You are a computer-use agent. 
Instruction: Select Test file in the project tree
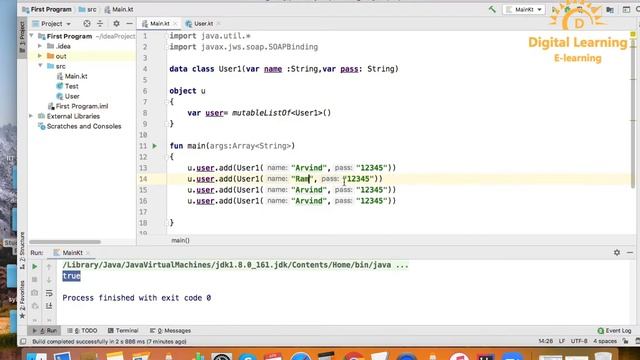(68, 86)
